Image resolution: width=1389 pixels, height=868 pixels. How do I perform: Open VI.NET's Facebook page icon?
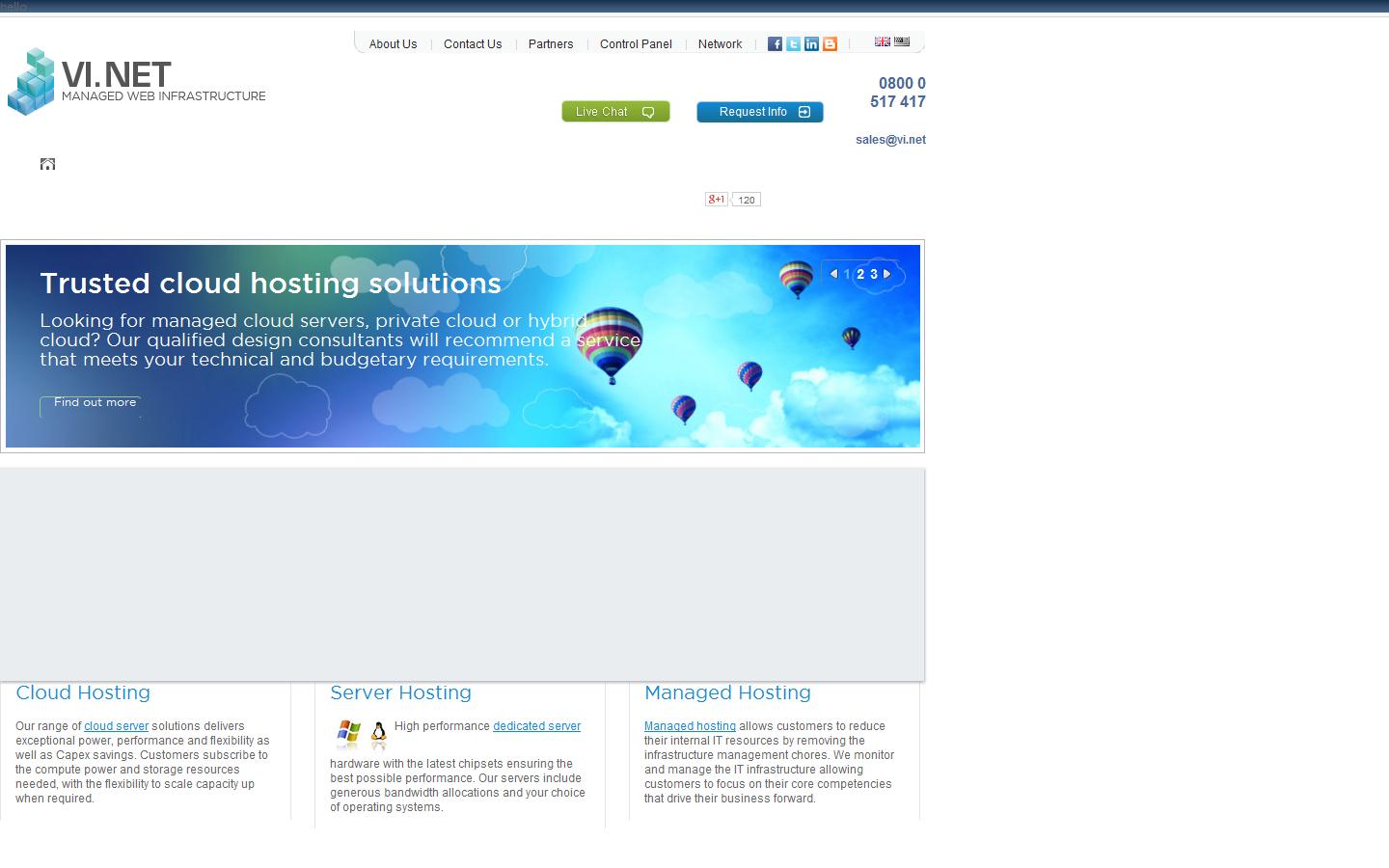coord(775,43)
